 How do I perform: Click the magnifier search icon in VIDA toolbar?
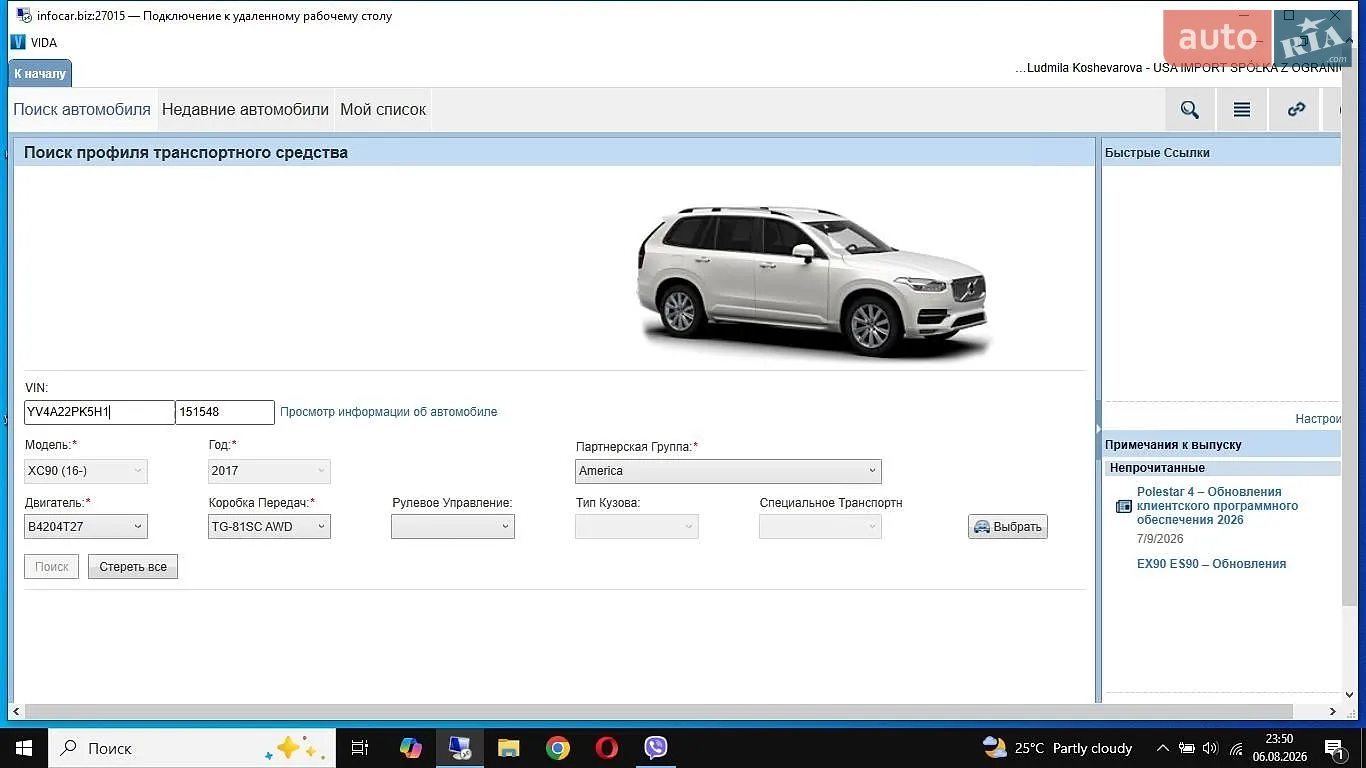pyautogui.click(x=1189, y=110)
